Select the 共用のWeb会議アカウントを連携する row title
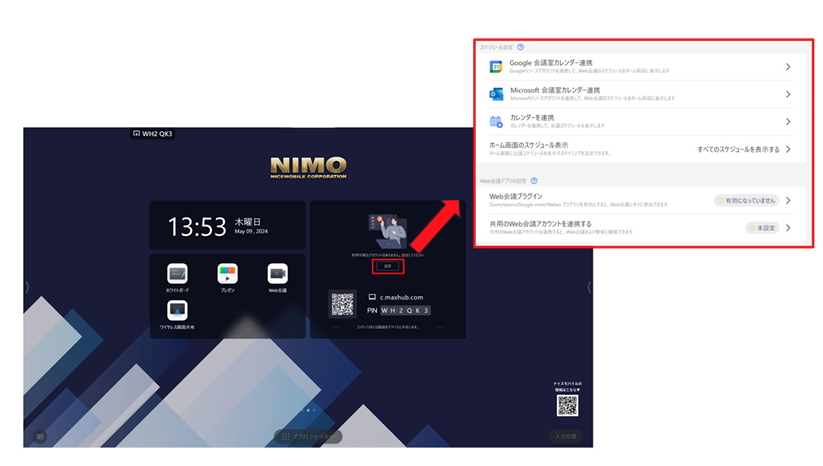Screen dimensions: 823x466 coord(540,224)
